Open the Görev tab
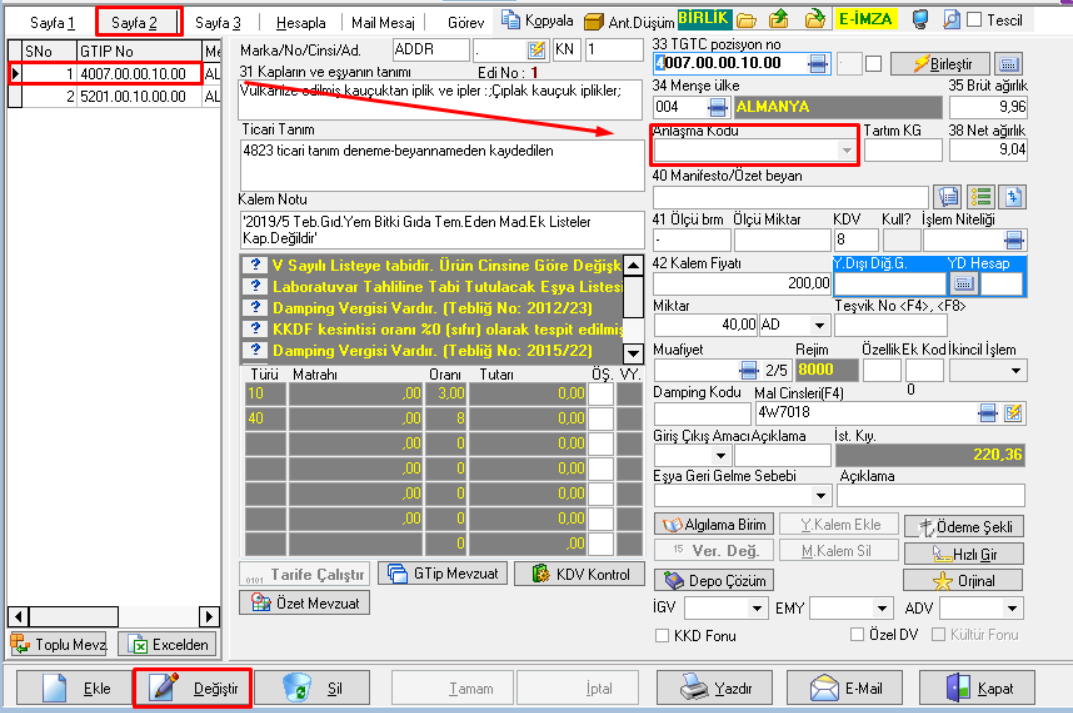The image size is (1073, 713). (466, 23)
